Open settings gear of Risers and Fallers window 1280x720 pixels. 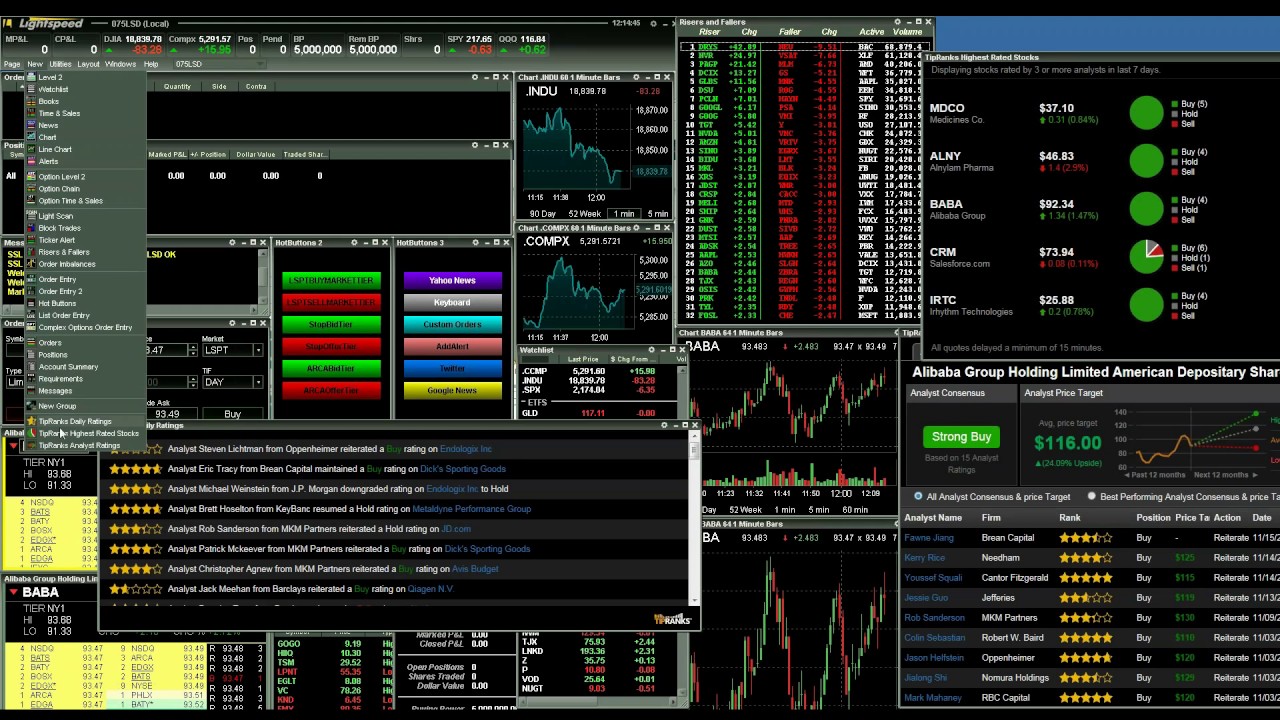(x=897, y=21)
